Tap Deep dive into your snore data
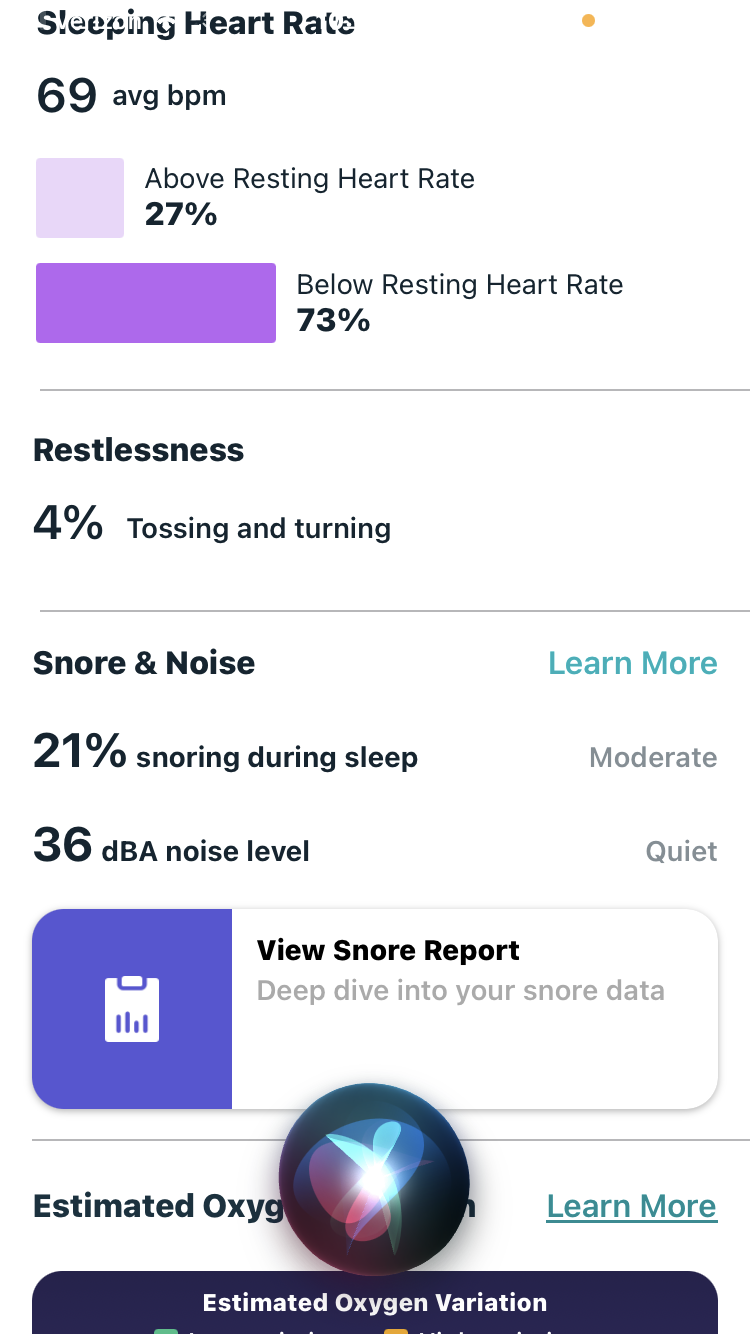Screen dimensions: 750x1334 click(460, 991)
